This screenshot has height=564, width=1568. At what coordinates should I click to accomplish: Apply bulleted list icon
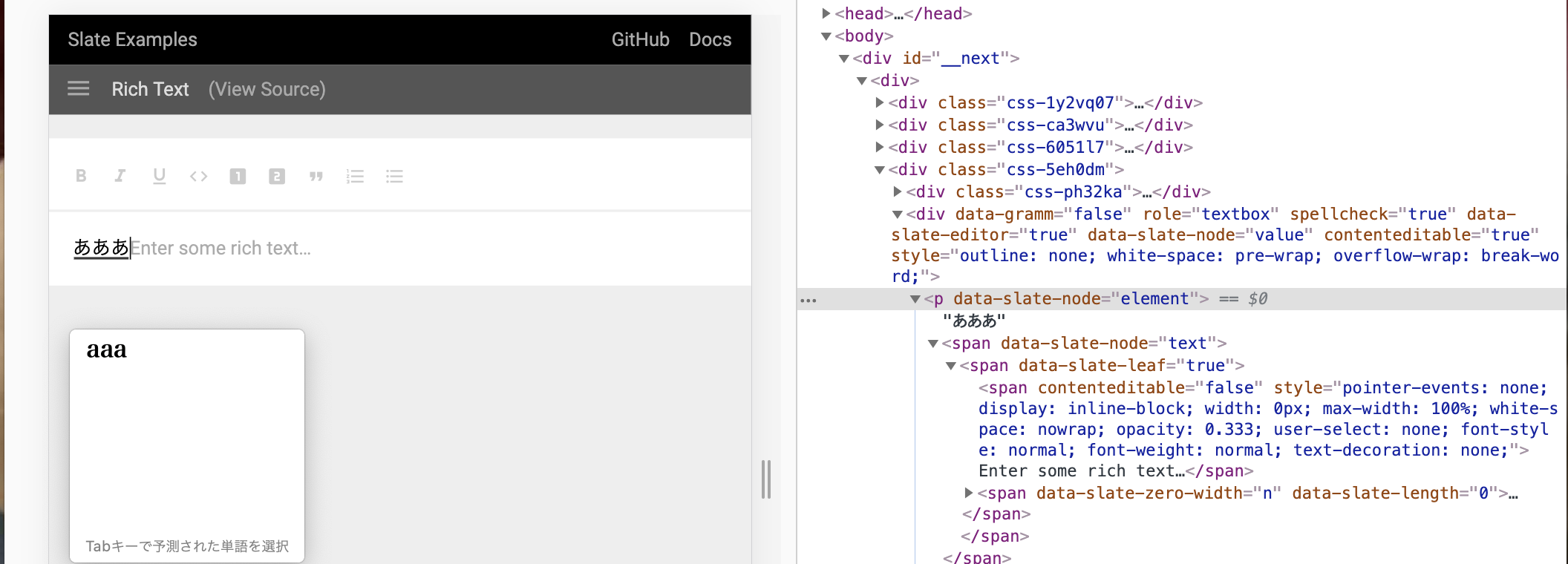(x=394, y=176)
